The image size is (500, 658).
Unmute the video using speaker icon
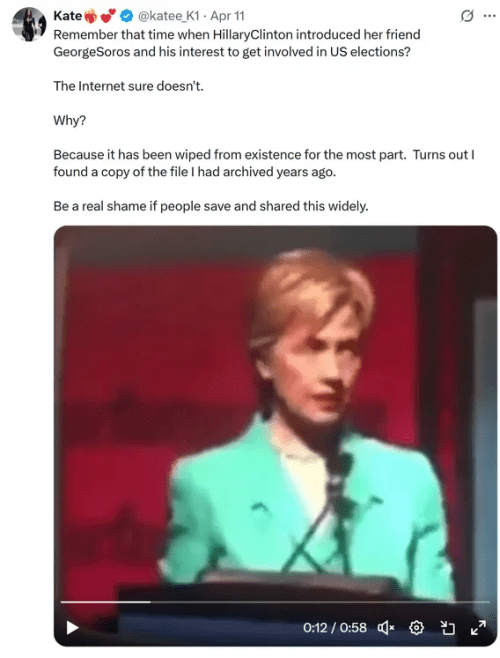[386, 628]
